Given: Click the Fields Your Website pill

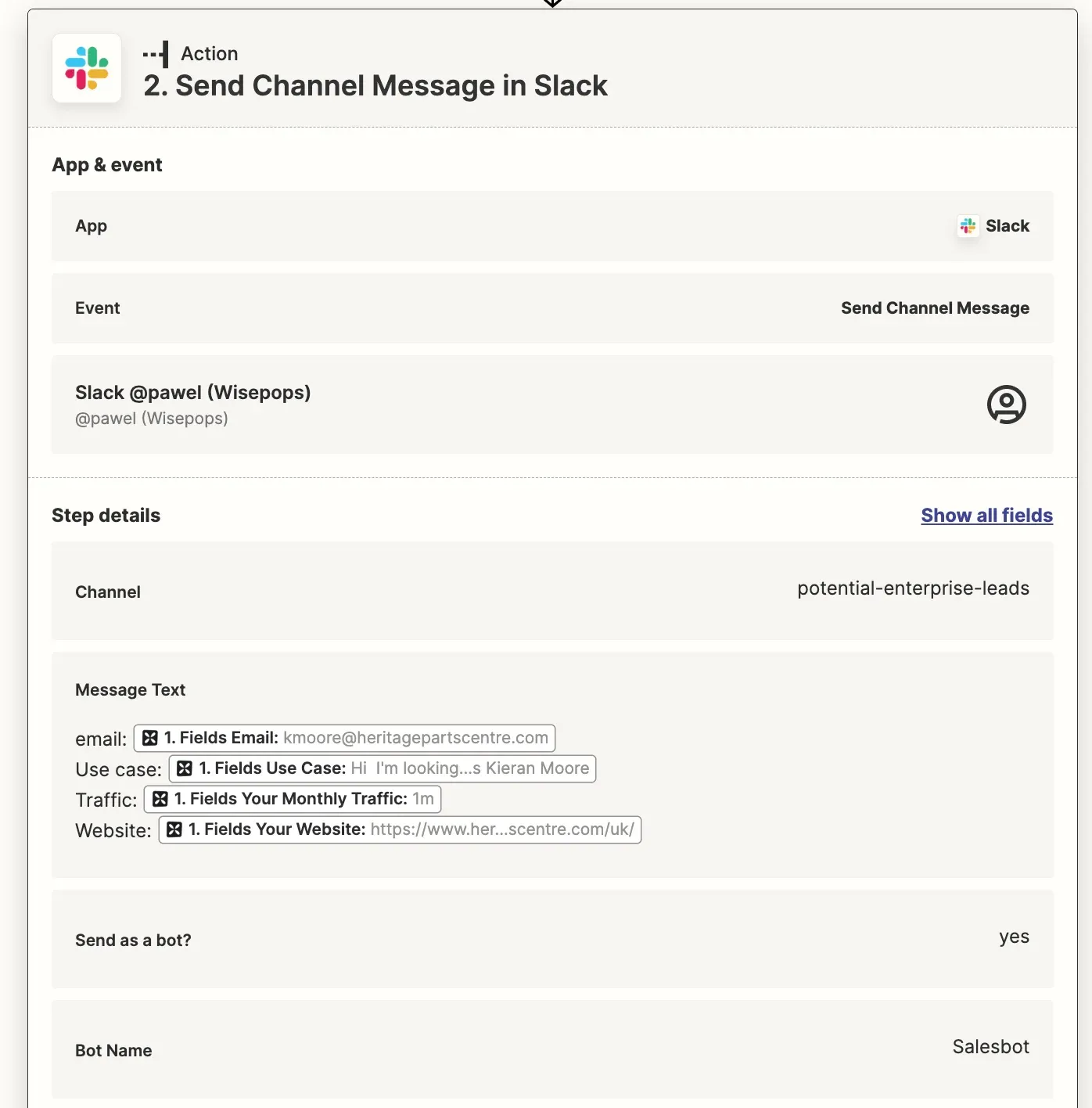Looking at the screenshot, I should pos(400,829).
